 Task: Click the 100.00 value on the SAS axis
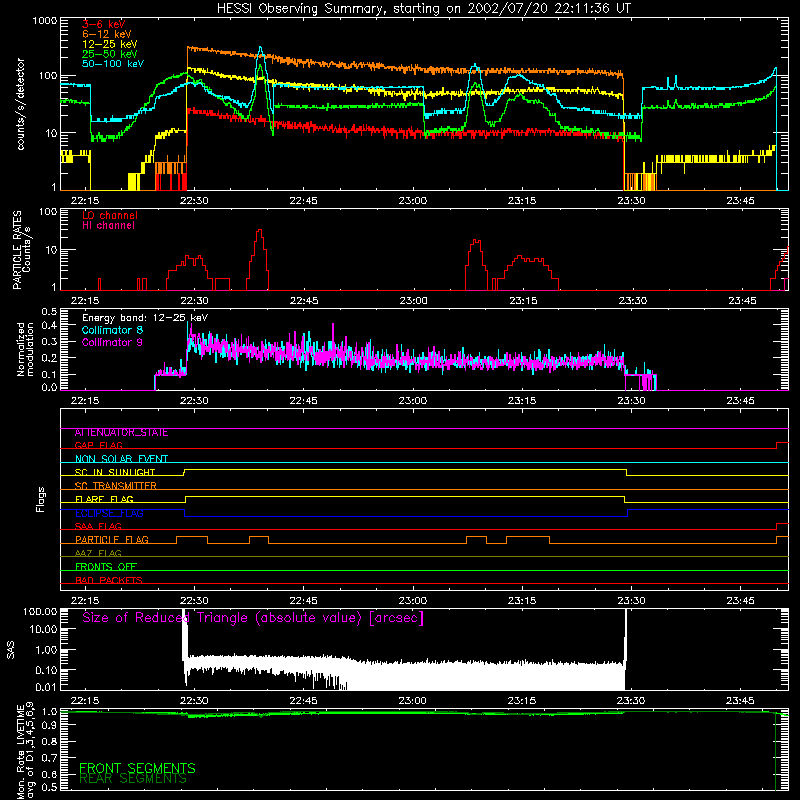click(40, 611)
